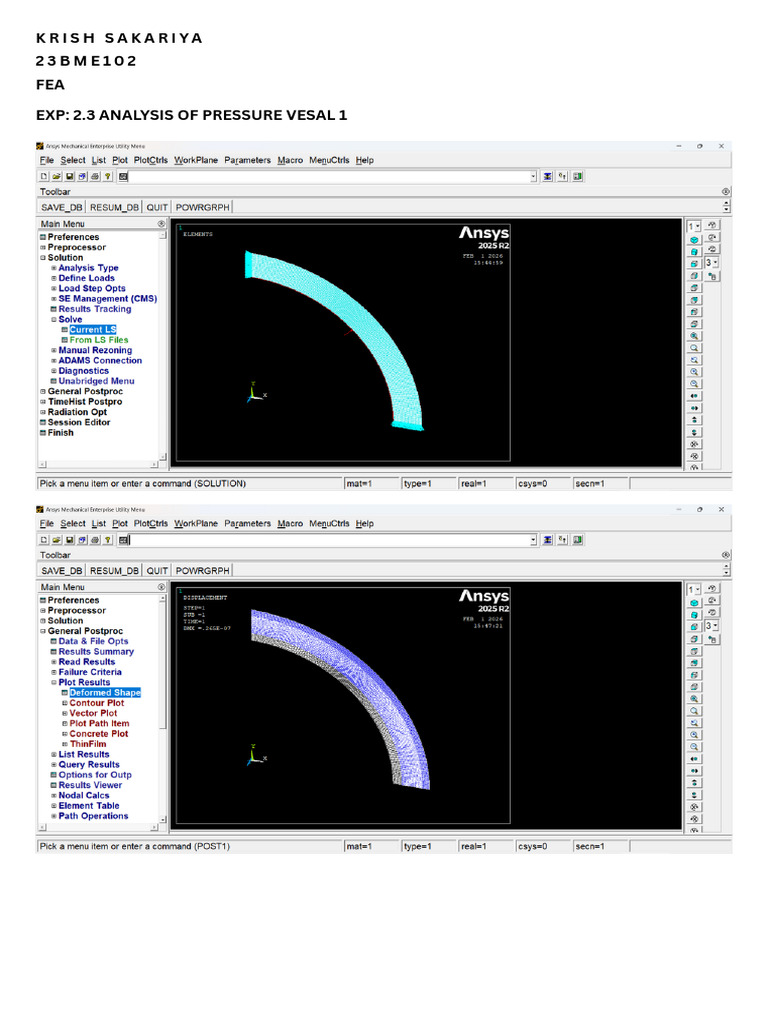
Task: Click Help question-mark icon in bottom Ansys window
Action: pyautogui.click(x=108, y=540)
